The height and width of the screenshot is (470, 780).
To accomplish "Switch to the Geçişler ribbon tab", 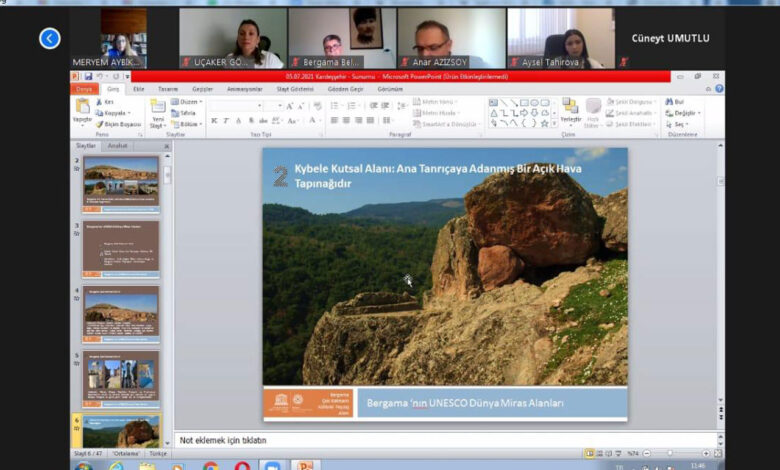I will 202,89.
